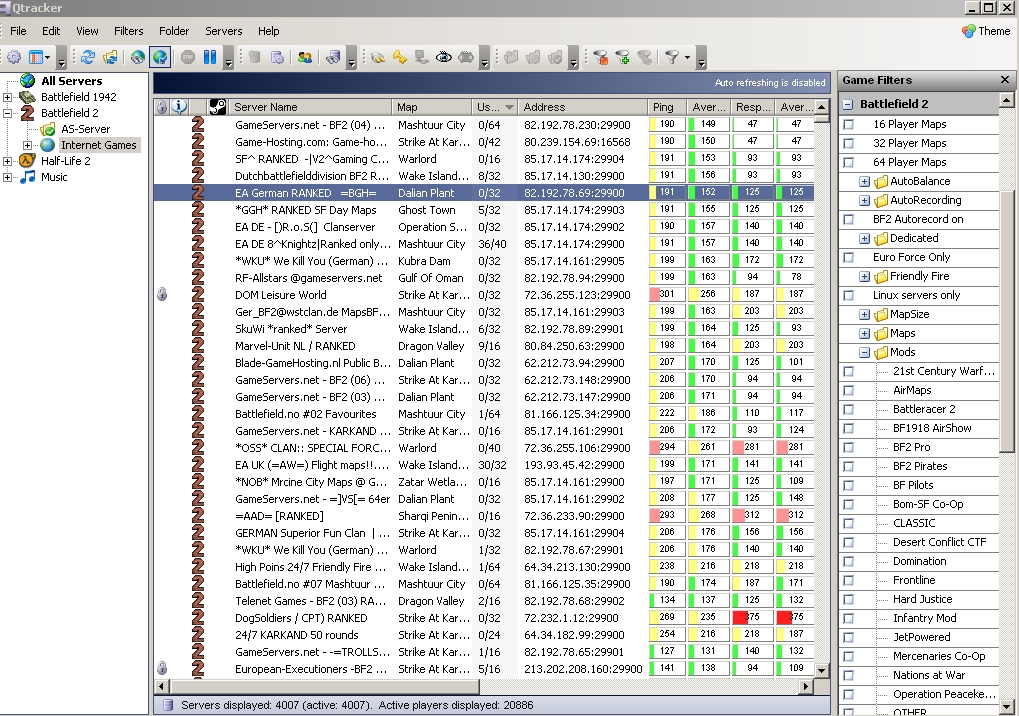
Task: Click the two-people buddies icon
Action: click(304, 57)
